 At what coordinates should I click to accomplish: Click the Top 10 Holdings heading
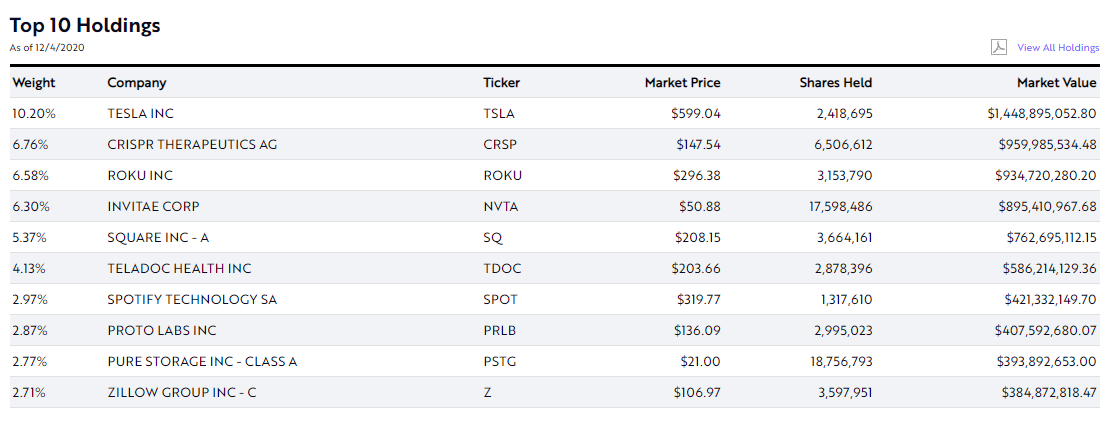coord(85,26)
